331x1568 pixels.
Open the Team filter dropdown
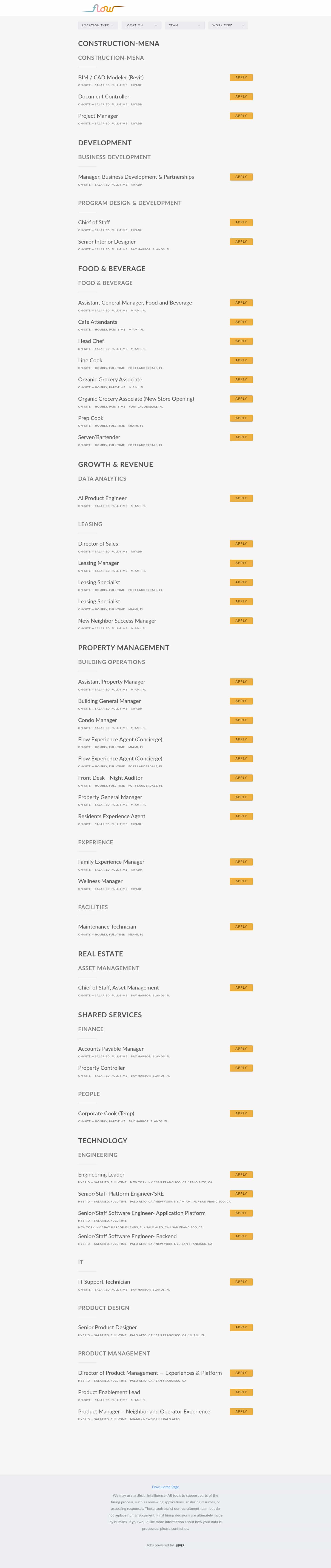click(184, 26)
